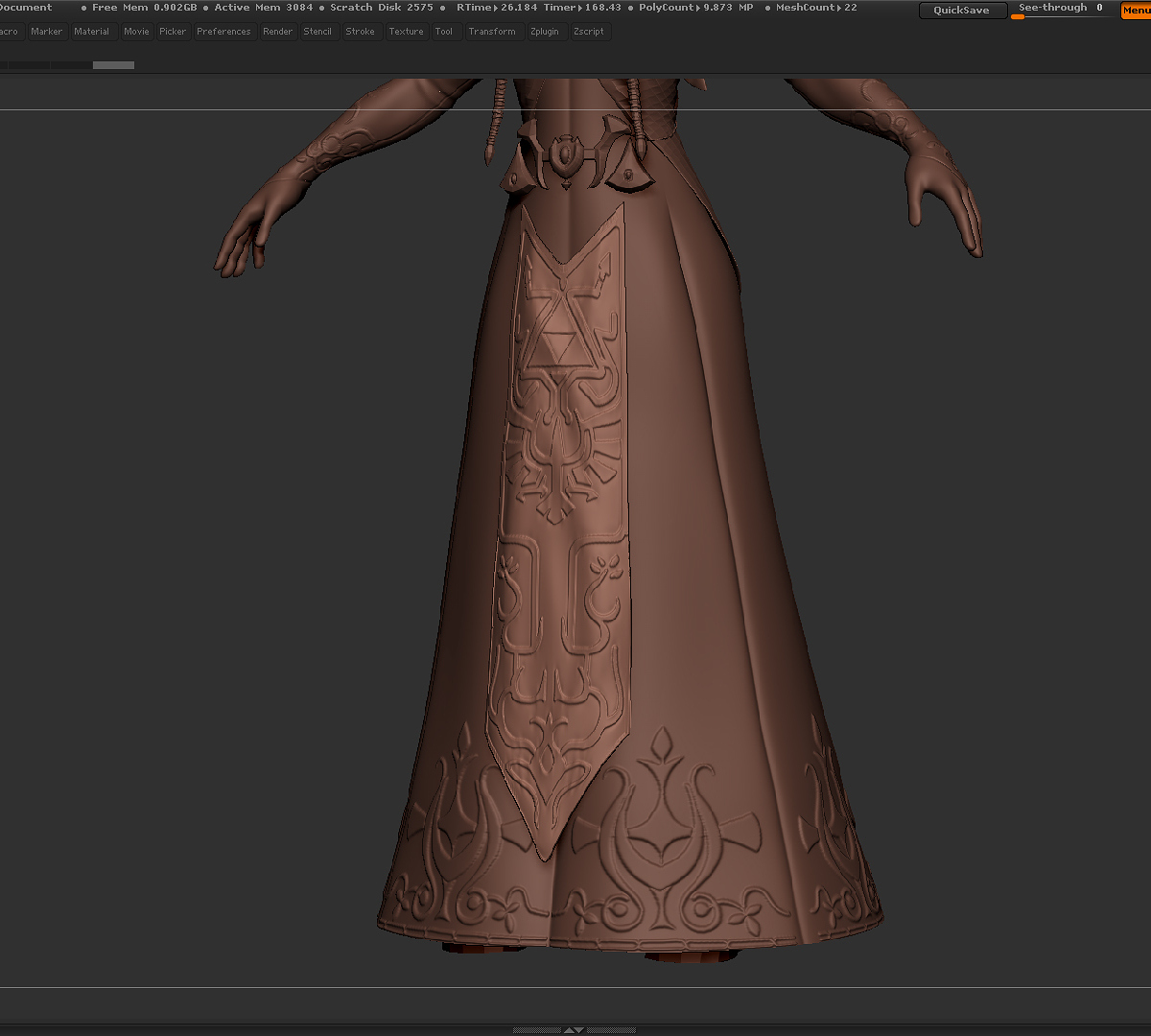
Task: Click the Free Mem 0.902GB readout
Action: coord(144,8)
